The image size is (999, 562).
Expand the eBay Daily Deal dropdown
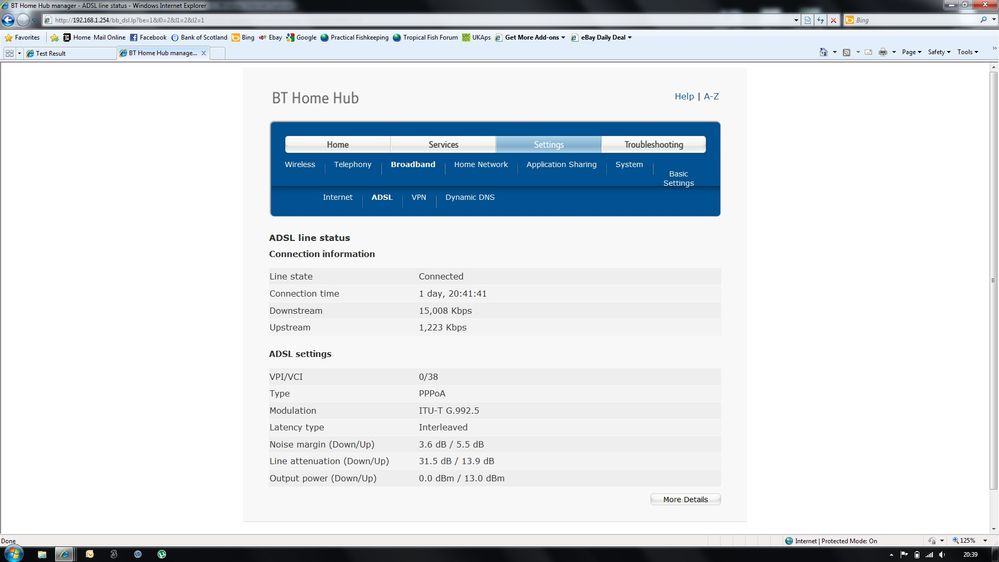629,38
